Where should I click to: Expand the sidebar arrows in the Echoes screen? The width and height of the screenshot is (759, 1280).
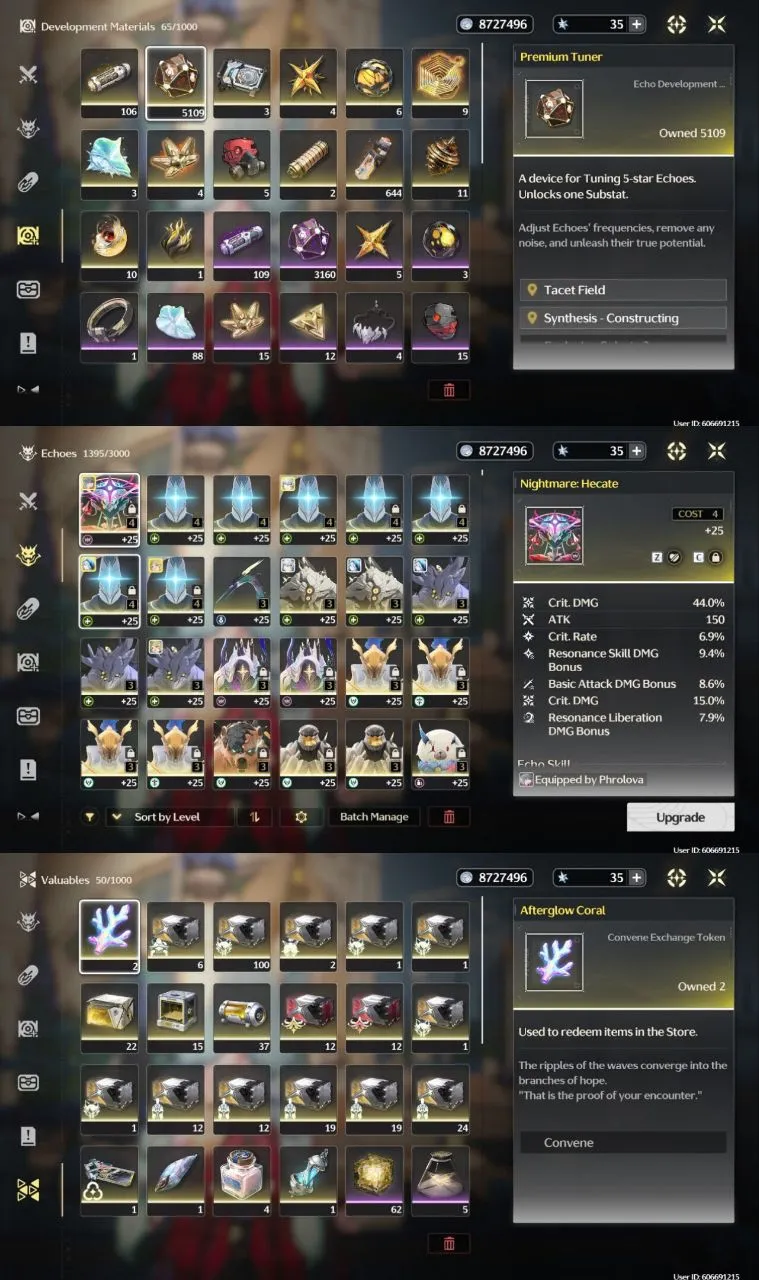(x=28, y=817)
